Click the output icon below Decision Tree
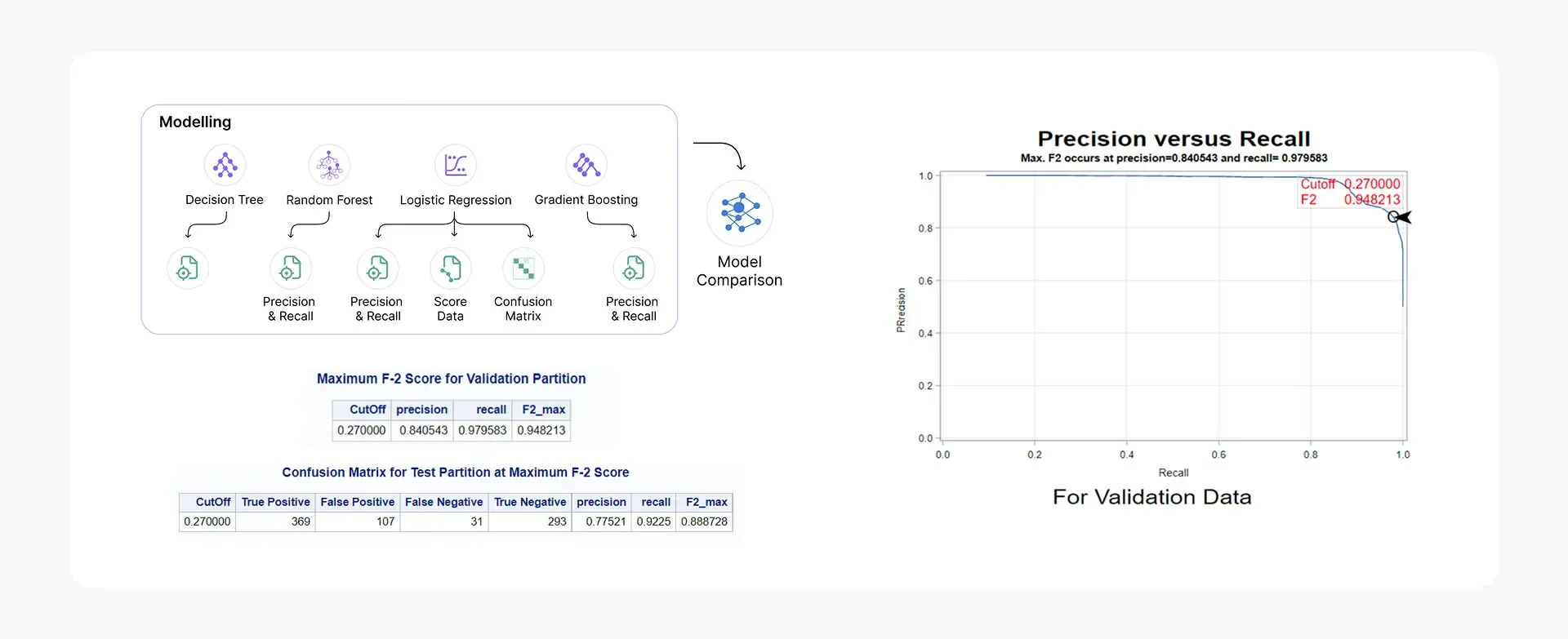This screenshot has width=1568, height=639. (188, 268)
